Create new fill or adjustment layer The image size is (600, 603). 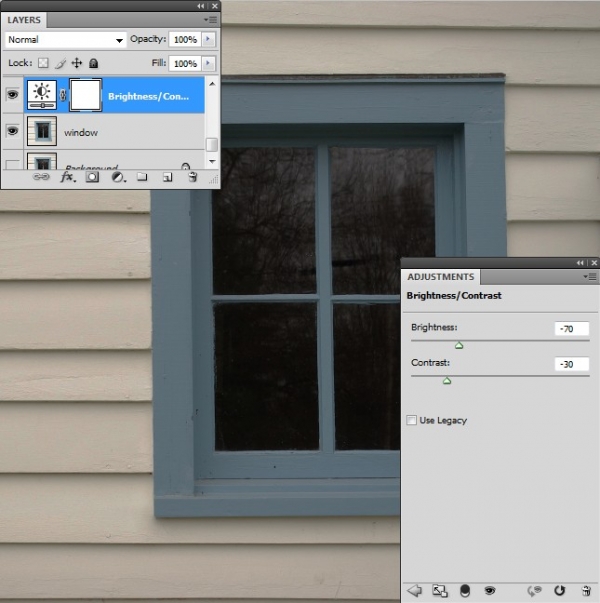[x=118, y=177]
